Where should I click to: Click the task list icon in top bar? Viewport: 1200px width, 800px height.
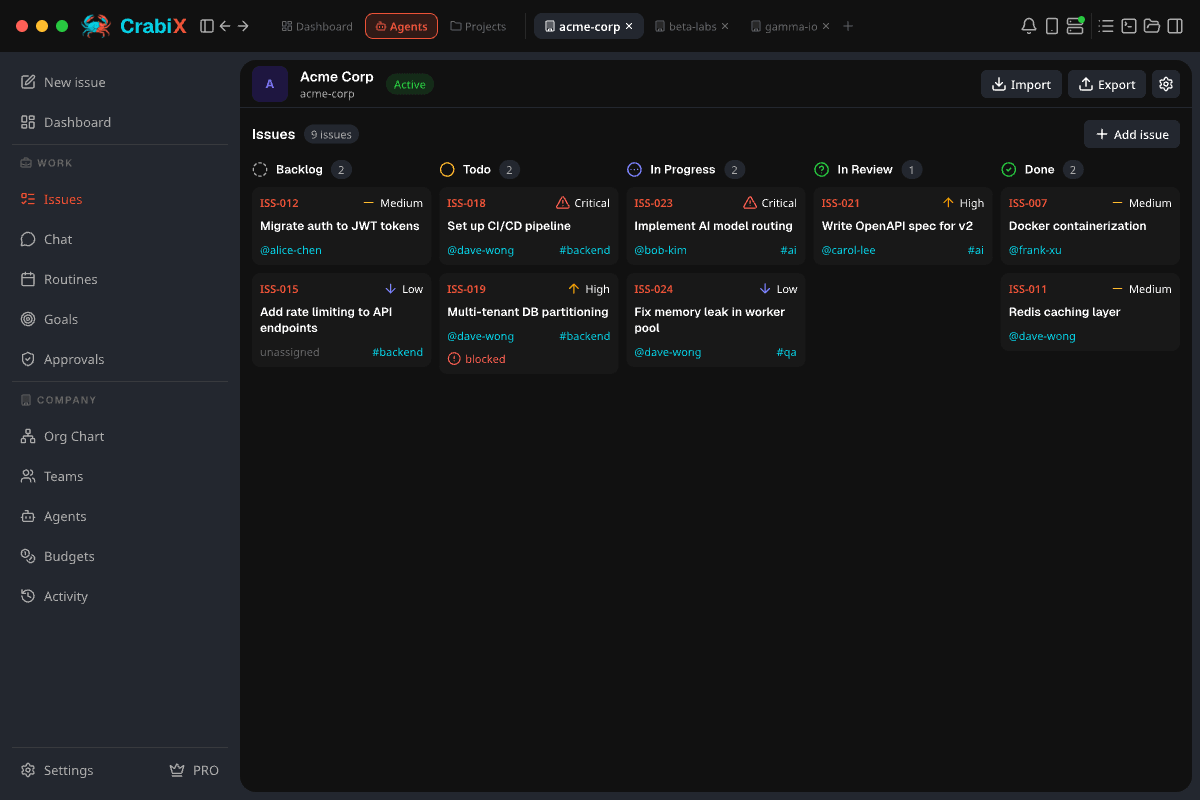click(x=1106, y=26)
